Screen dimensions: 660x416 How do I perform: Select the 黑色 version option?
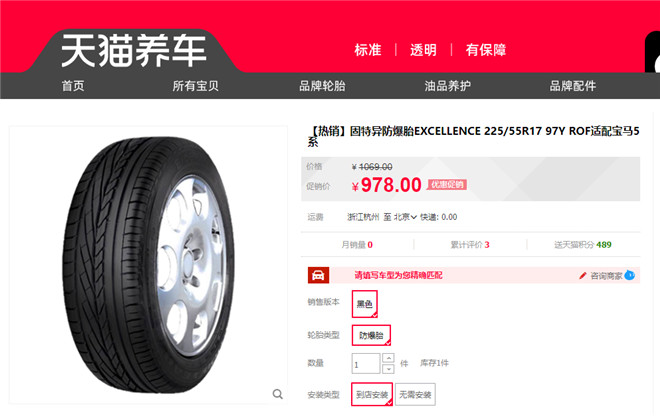pyautogui.click(x=365, y=304)
